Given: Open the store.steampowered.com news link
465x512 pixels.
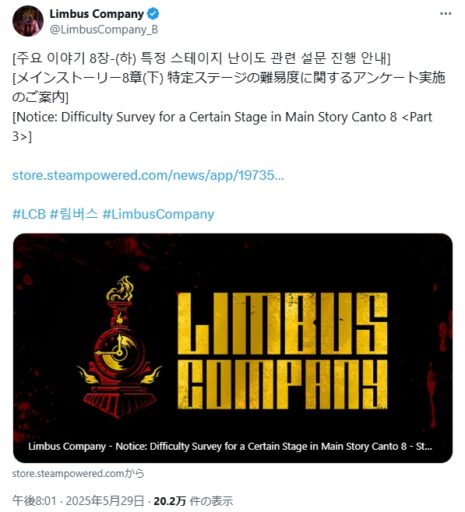Looking at the screenshot, I should tap(148, 175).
